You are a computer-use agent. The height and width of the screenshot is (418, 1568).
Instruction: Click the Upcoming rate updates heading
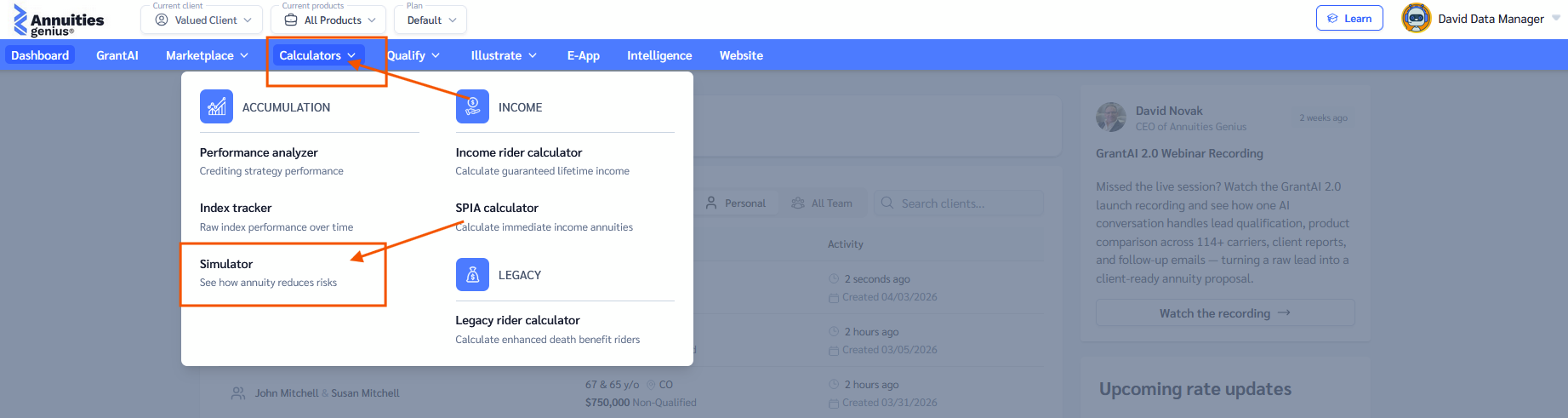coord(1195,389)
